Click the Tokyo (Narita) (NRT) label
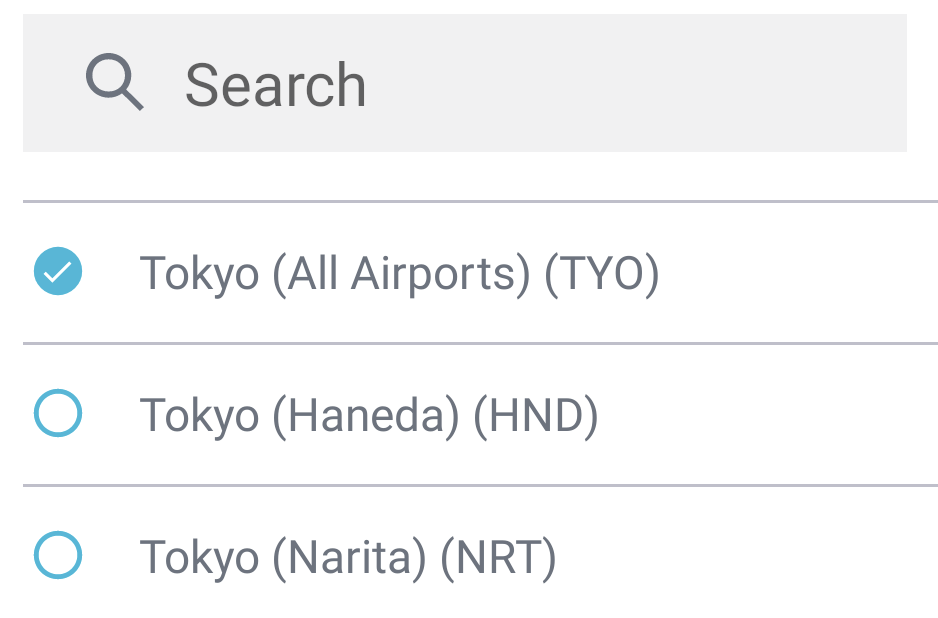Screen dimensions: 938x618 click(348, 557)
